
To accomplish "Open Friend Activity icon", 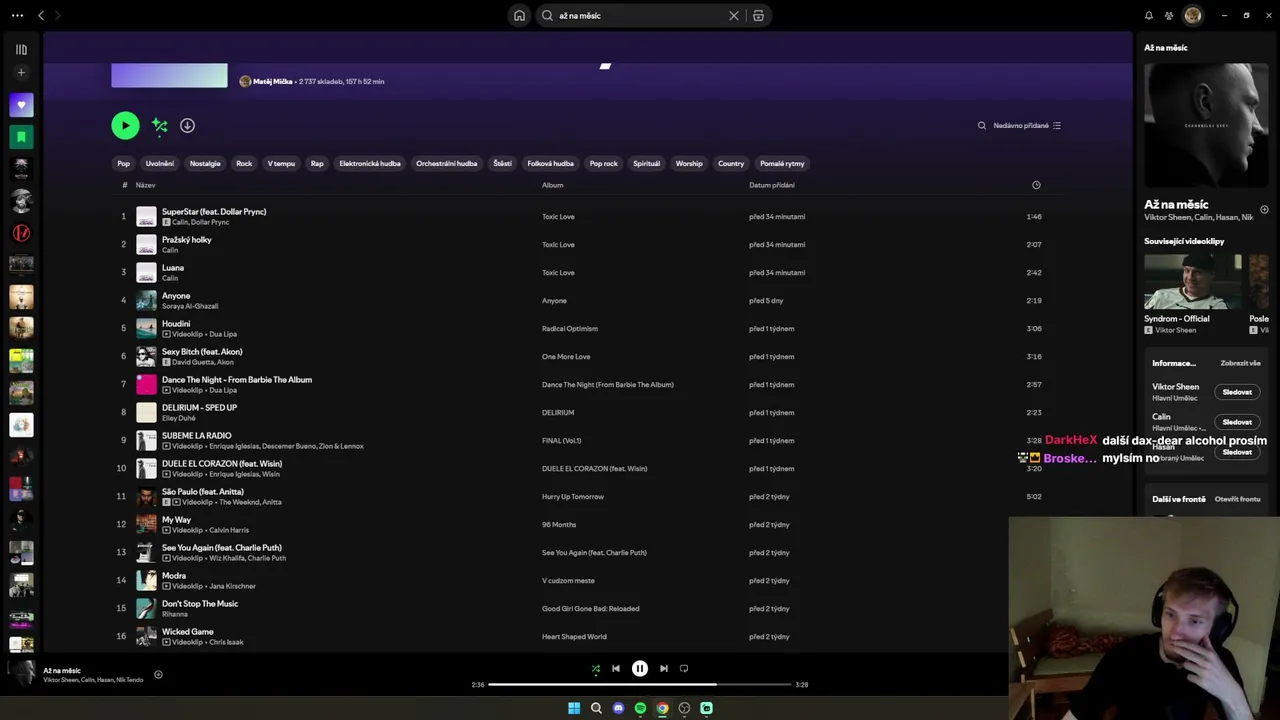I will coord(1169,15).
